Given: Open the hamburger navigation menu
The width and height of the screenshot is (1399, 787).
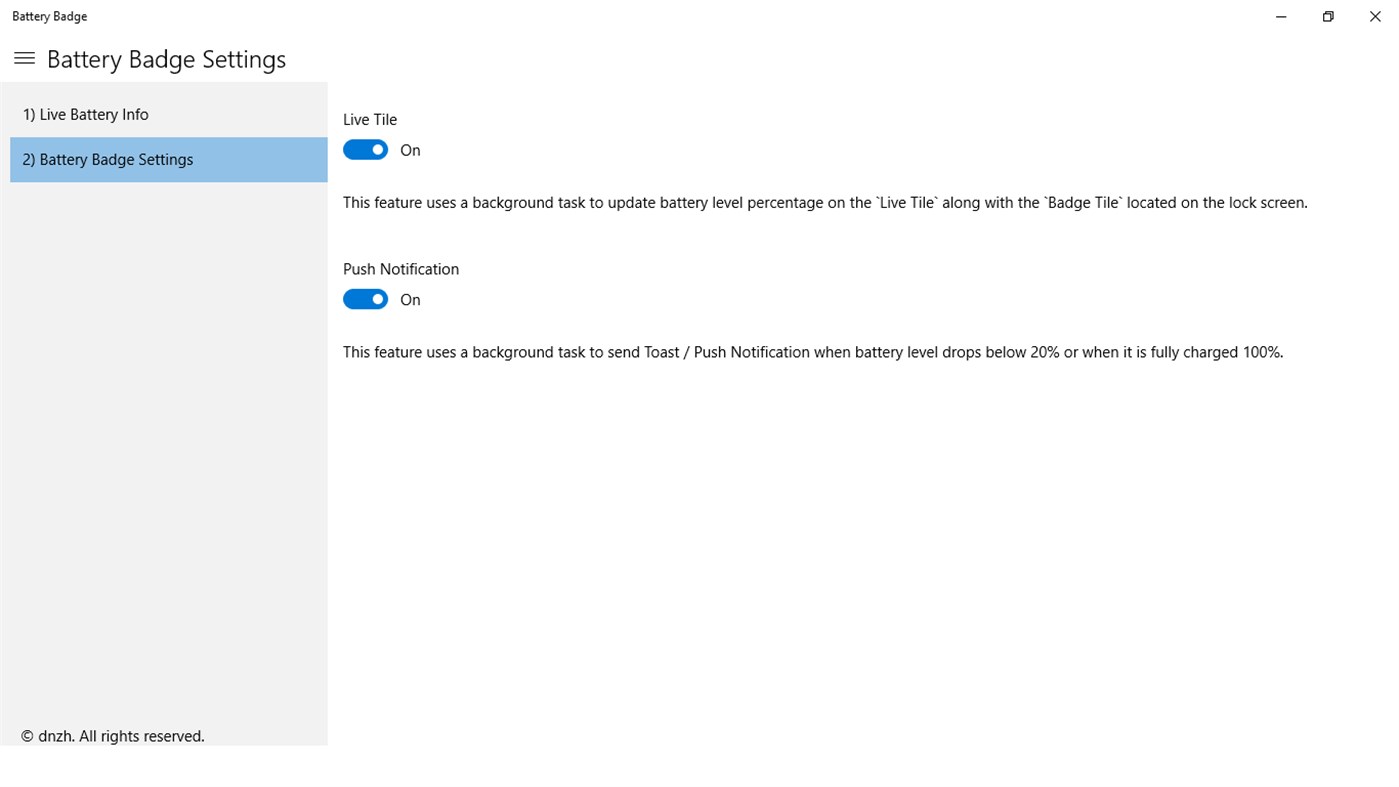Looking at the screenshot, I should coord(24,58).
